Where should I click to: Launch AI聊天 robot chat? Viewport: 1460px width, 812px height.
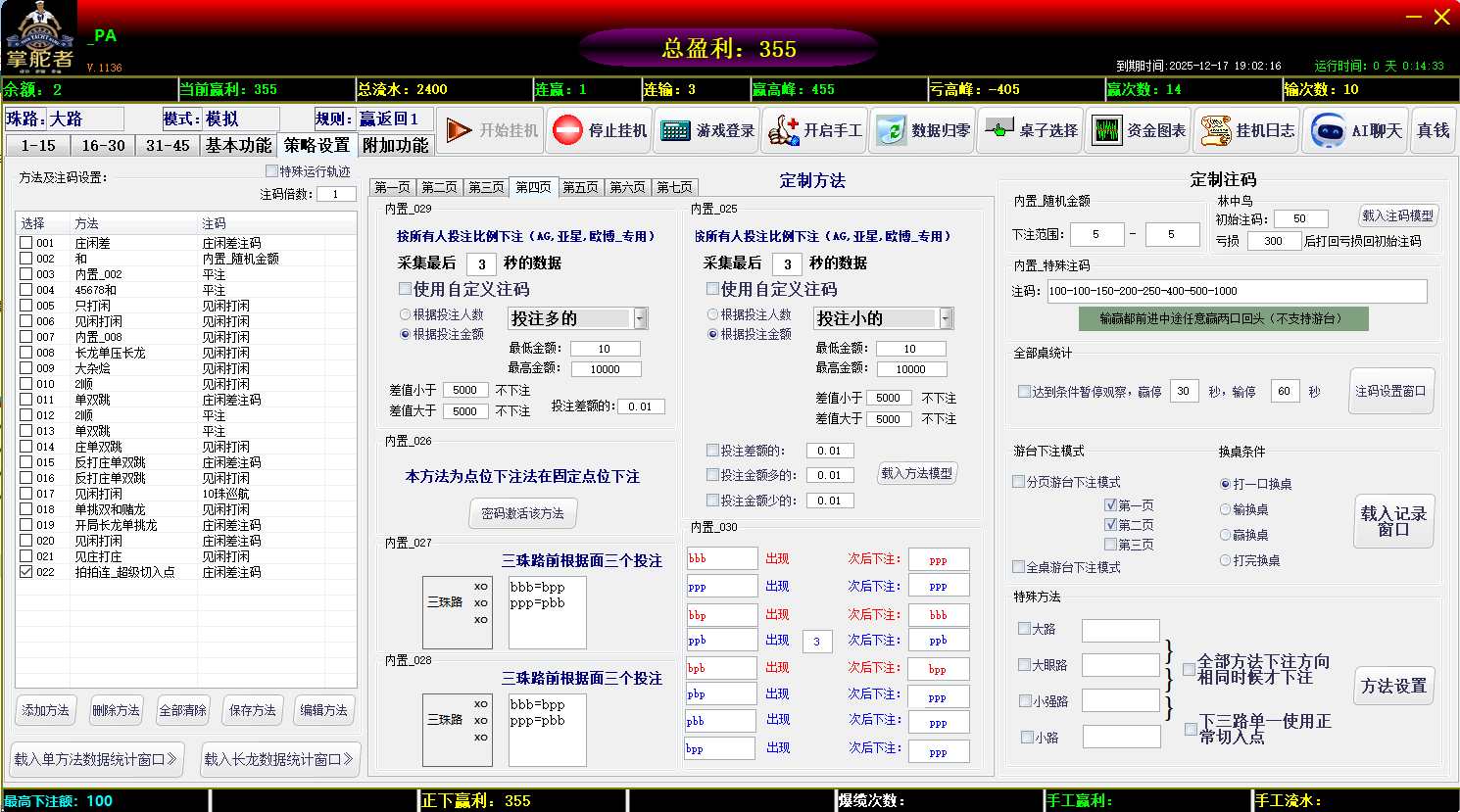[1328, 130]
